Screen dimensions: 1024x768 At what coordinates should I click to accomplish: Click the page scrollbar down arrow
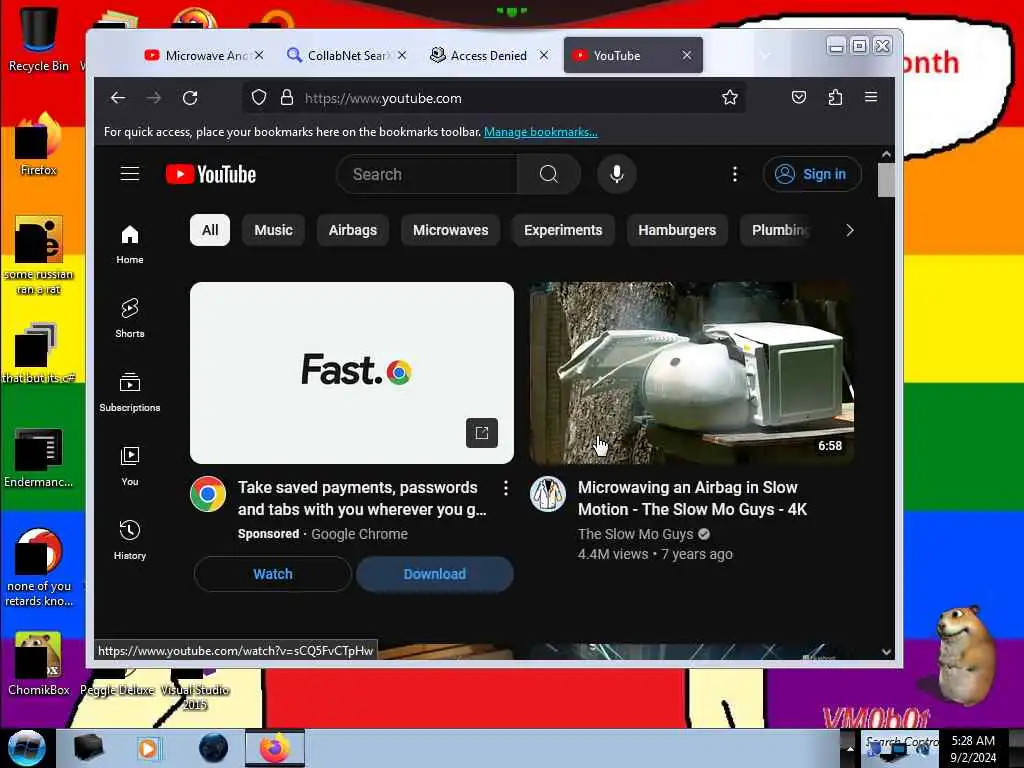click(886, 652)
